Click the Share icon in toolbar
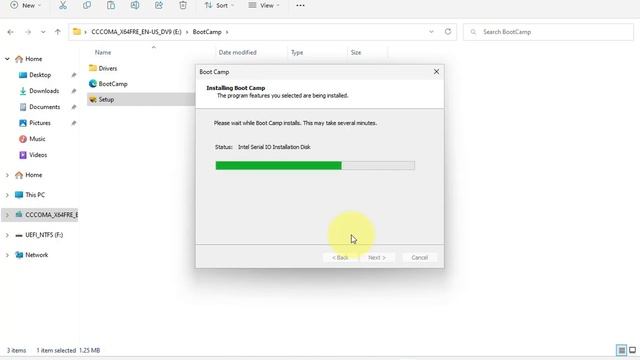Viewport: 640px width, 360px height. (x=159, y=5)
